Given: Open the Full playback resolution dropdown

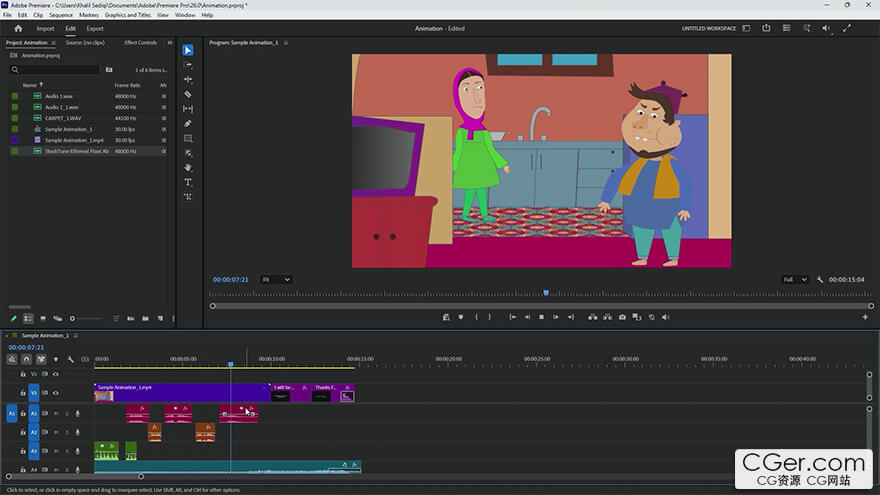Looking at the screenshot, I should click(796, 279).
